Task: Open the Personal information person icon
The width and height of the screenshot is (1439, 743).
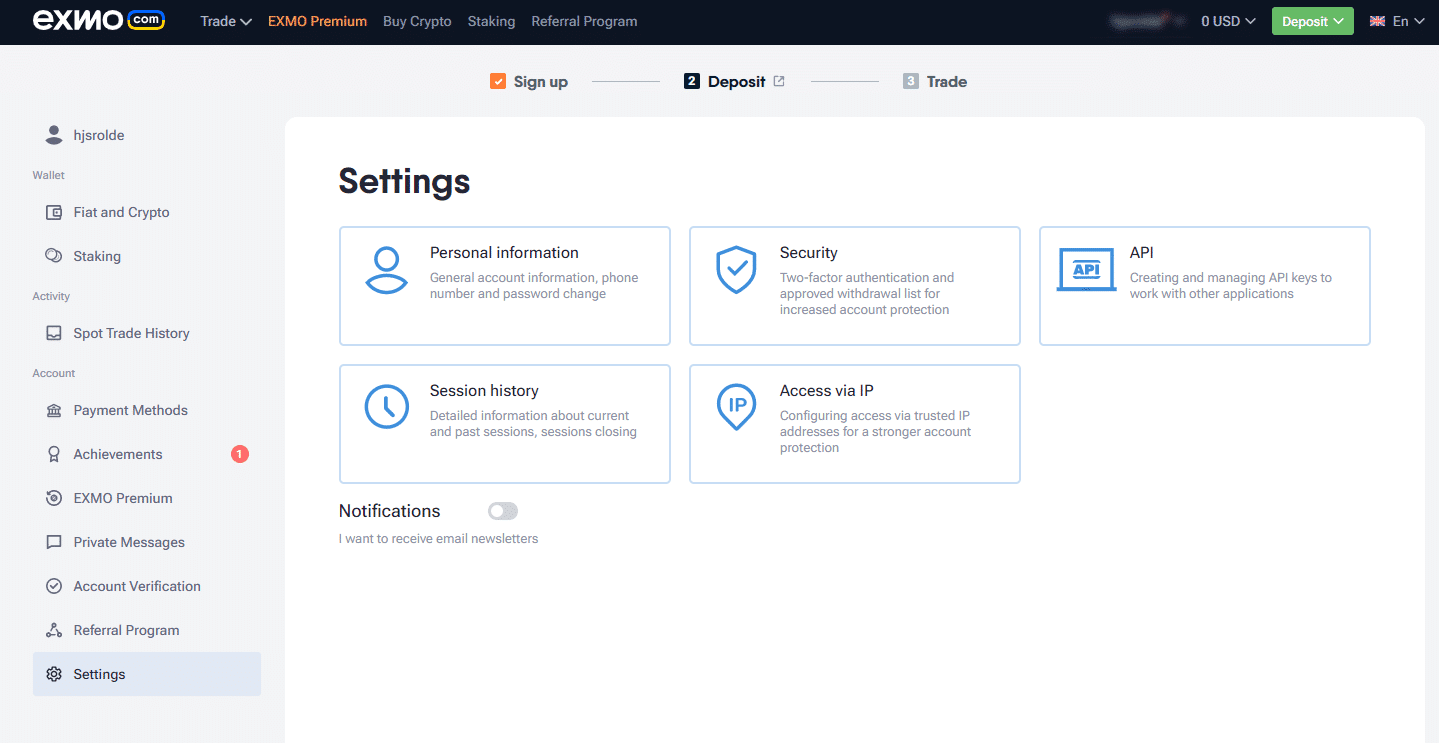Action: coord(386,271)
